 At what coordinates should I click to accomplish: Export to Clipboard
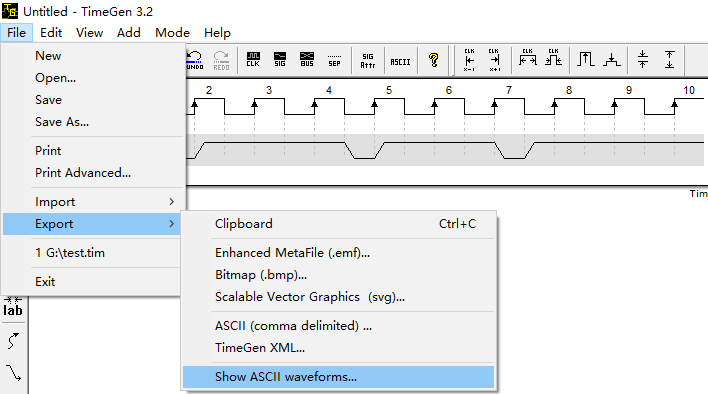click(339, 224)
